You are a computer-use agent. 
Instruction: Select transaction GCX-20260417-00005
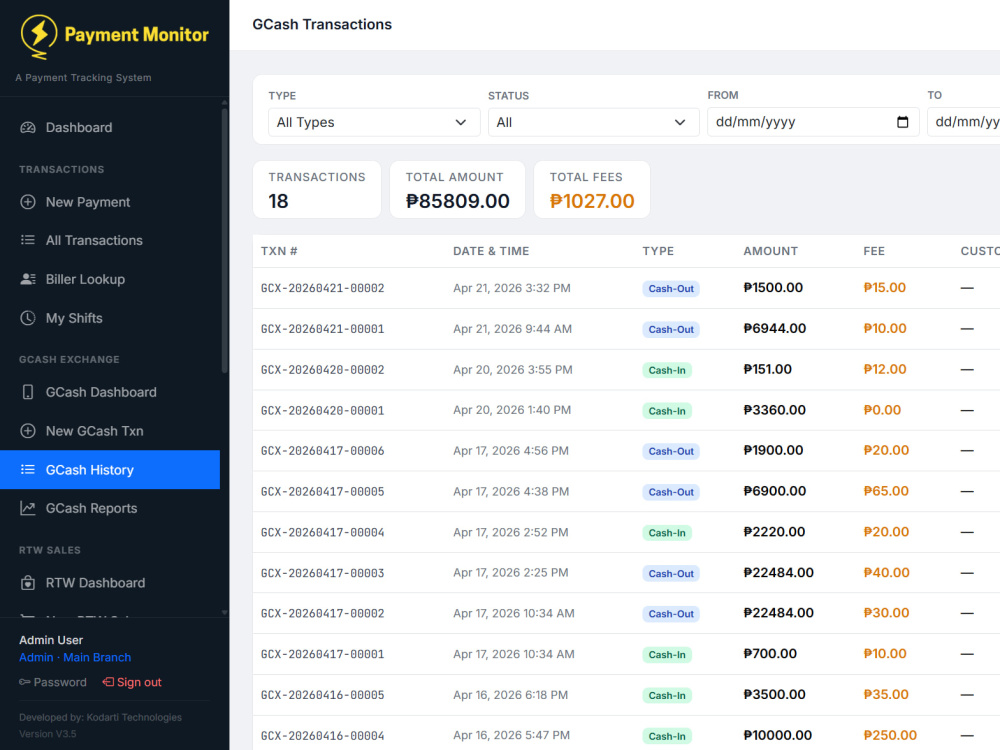coord(323,492)
